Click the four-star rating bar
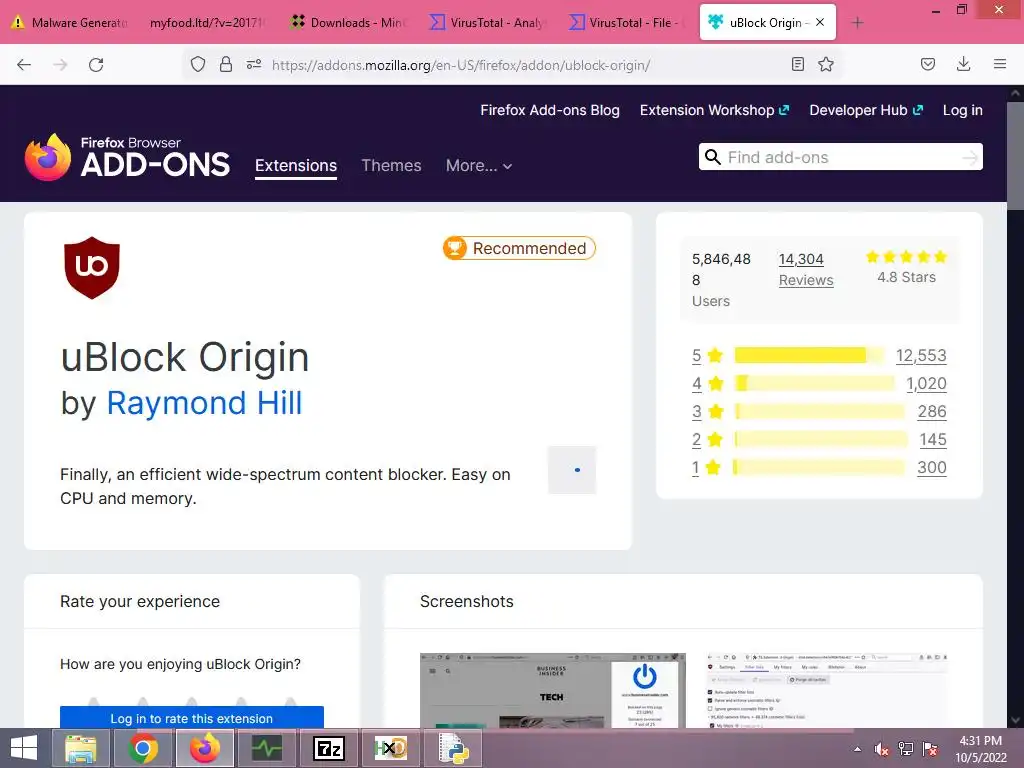Viewport: 1024px width, 768px height. click(x=814, y=383)
